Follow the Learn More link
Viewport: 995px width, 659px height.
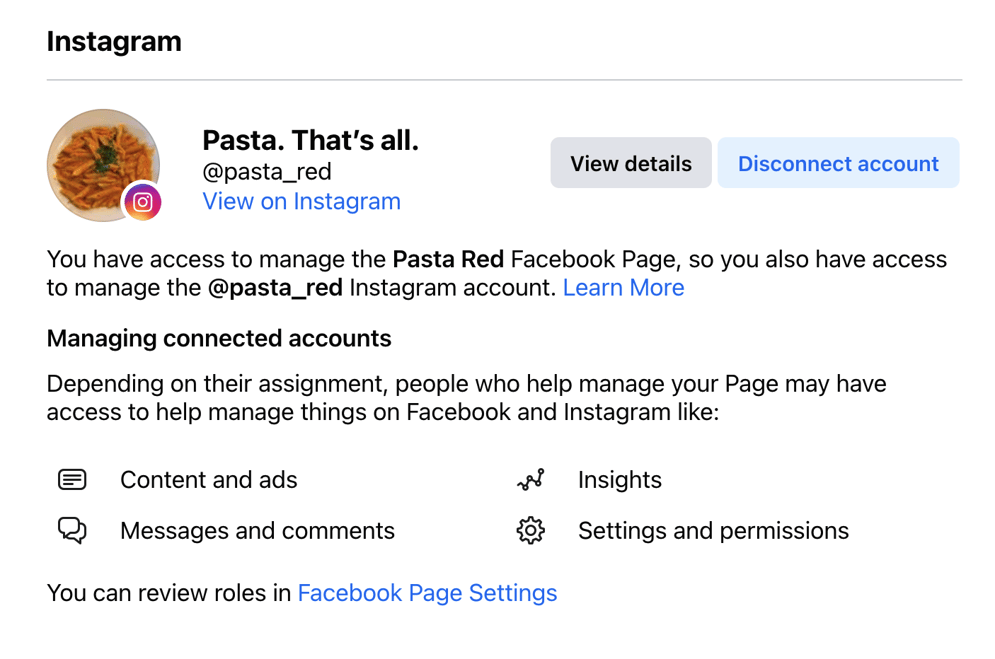click(x=623, y=288)
